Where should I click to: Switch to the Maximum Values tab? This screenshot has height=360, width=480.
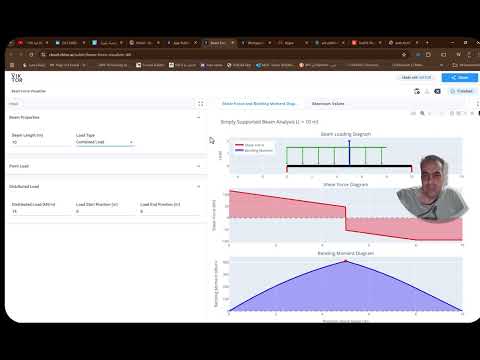[x=328, y=104]
